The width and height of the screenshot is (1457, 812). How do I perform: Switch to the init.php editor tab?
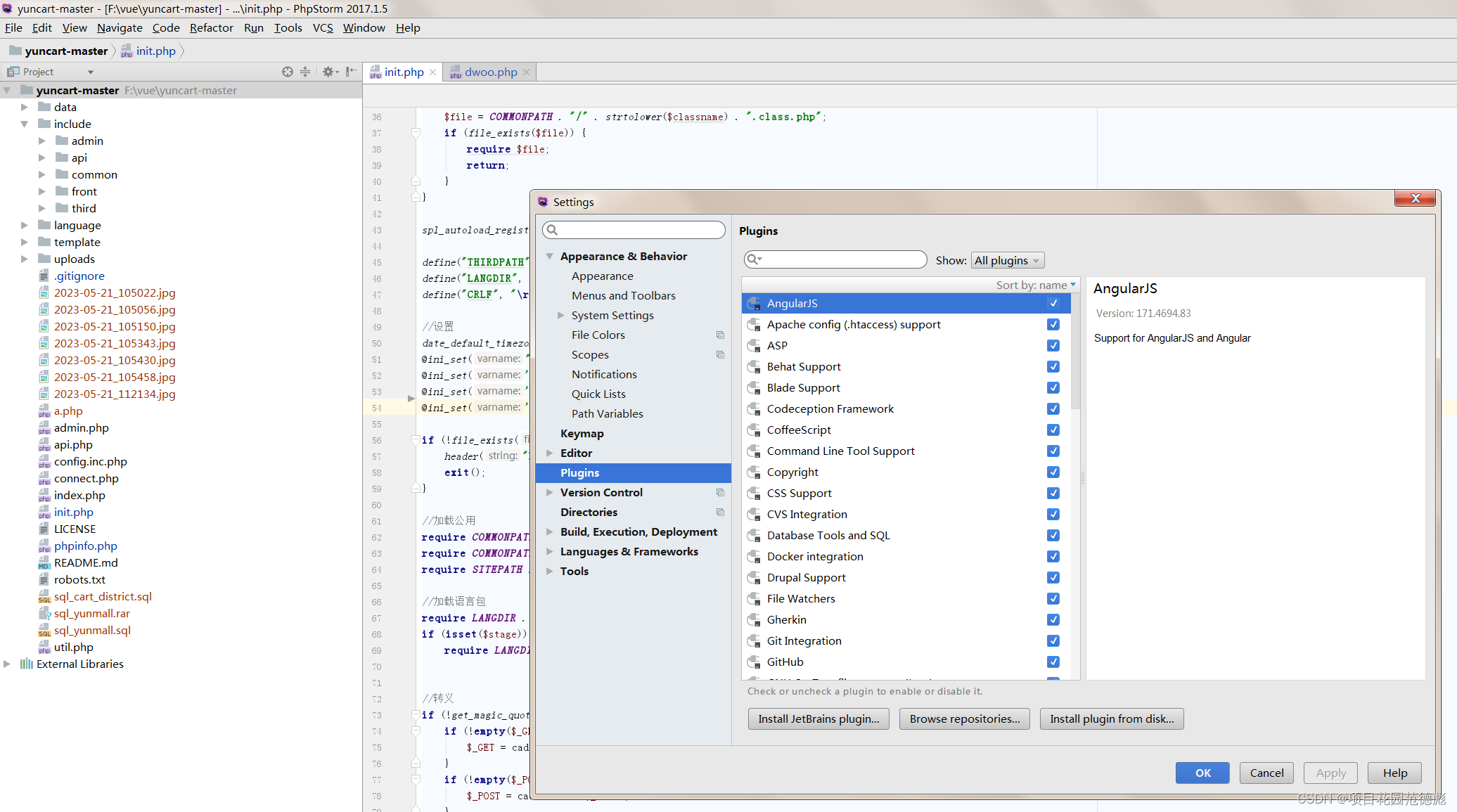[404, 72]
